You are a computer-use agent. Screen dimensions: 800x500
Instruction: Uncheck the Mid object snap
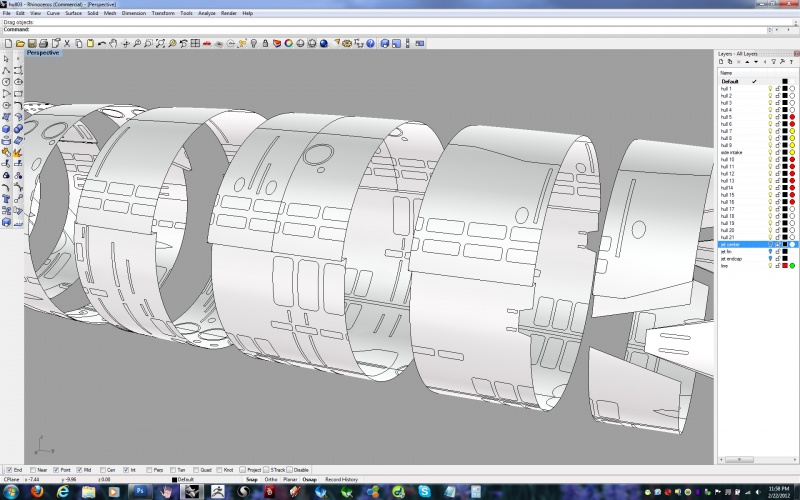click(x=79, y=470)
